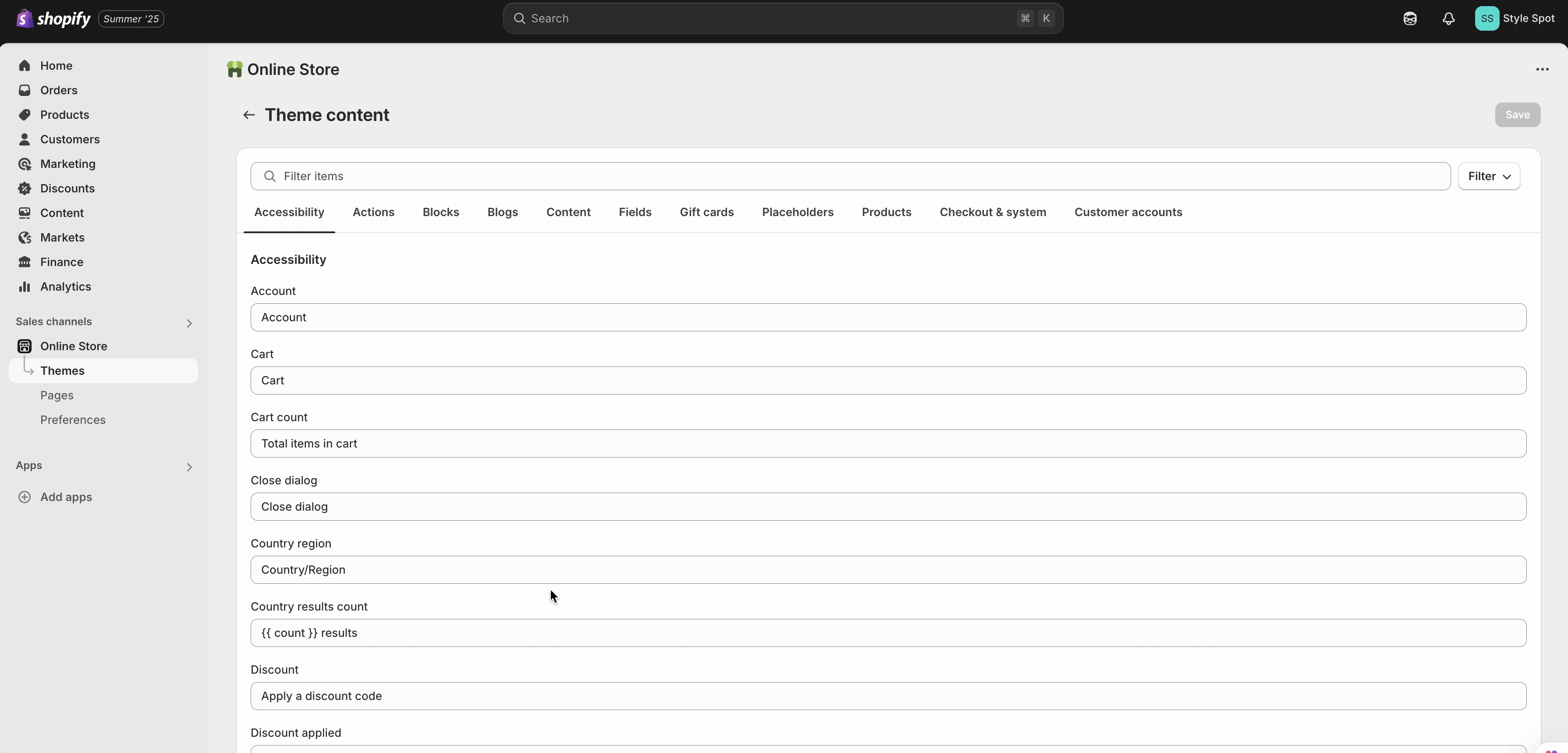Screen dimensions: 1568x753
Task: Switch to the Gift cards tab
Action: click(706, 212)
